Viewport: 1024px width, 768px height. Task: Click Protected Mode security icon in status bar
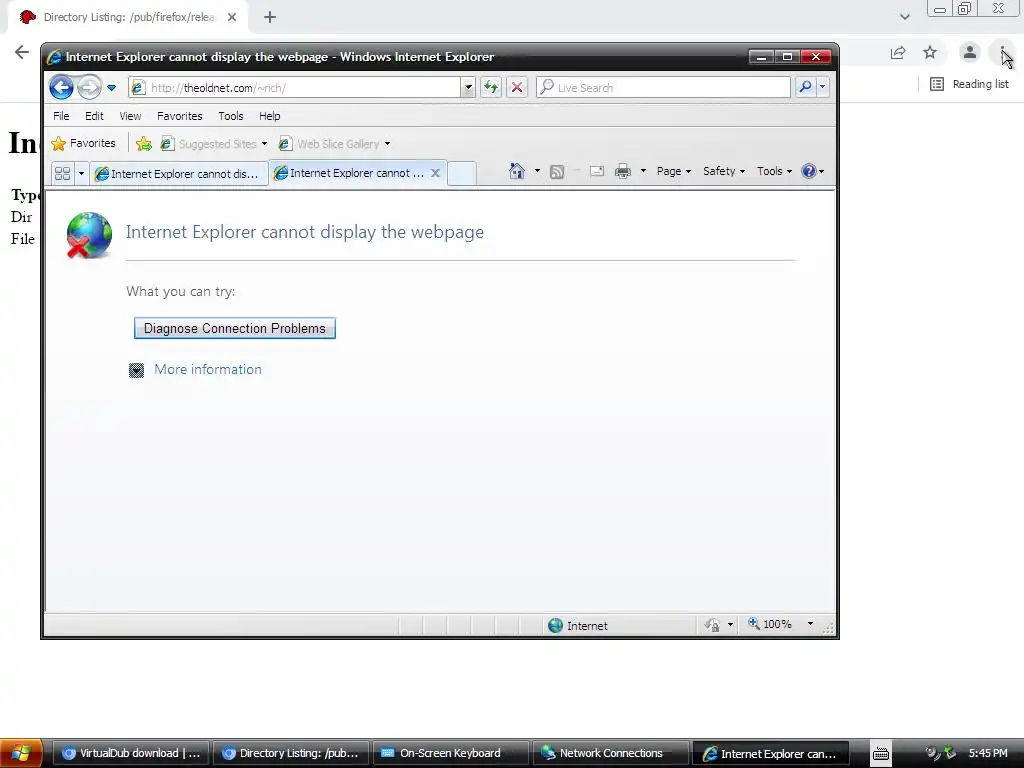pos(712,625)
